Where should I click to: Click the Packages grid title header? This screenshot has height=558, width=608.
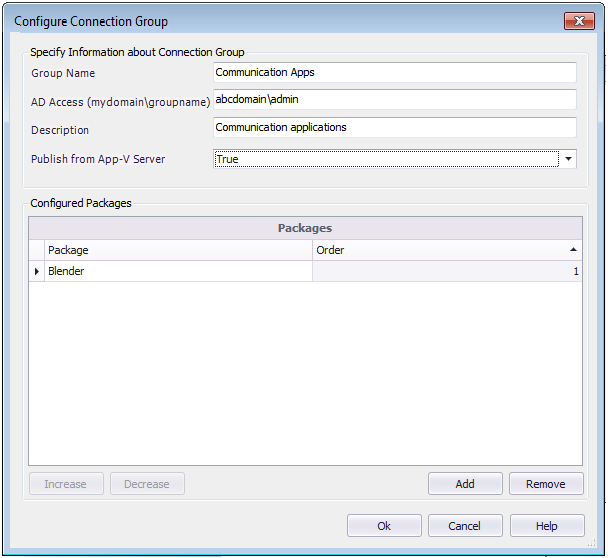(304, 228)
